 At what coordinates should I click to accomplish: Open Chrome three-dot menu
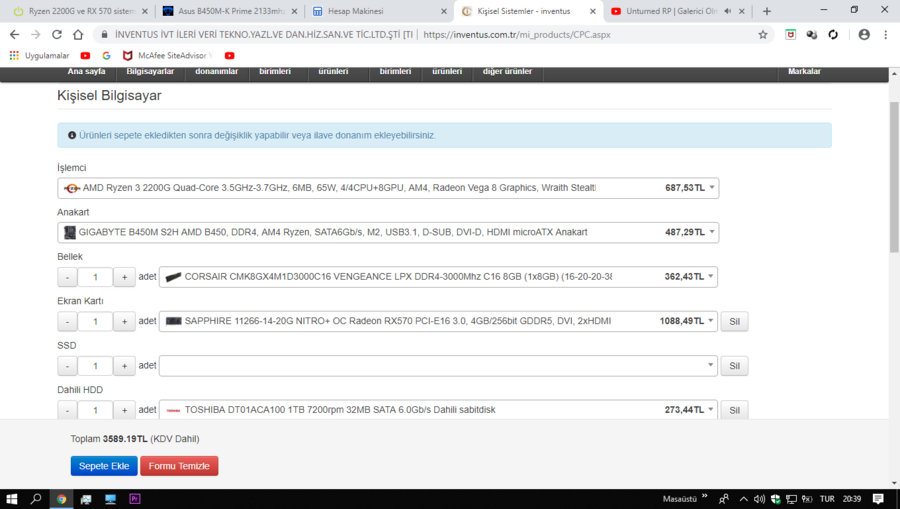tap(885, 34)
